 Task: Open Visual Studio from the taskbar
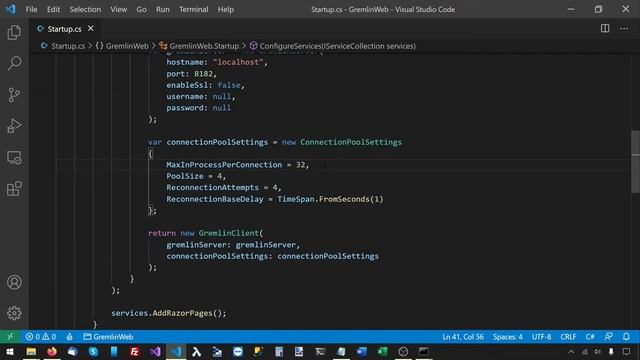point(155,351)
